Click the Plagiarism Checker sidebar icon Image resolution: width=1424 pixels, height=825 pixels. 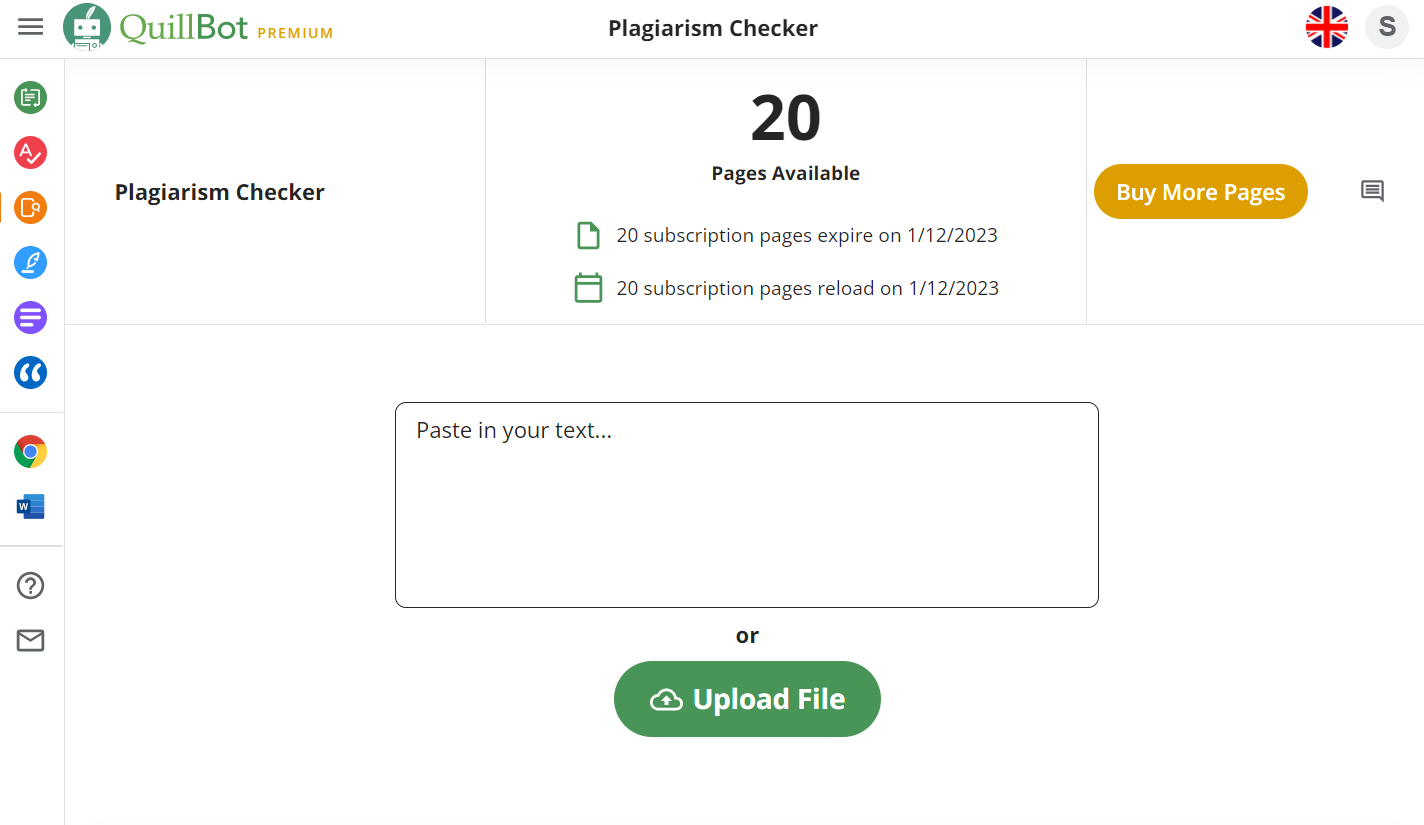(30, 208)
